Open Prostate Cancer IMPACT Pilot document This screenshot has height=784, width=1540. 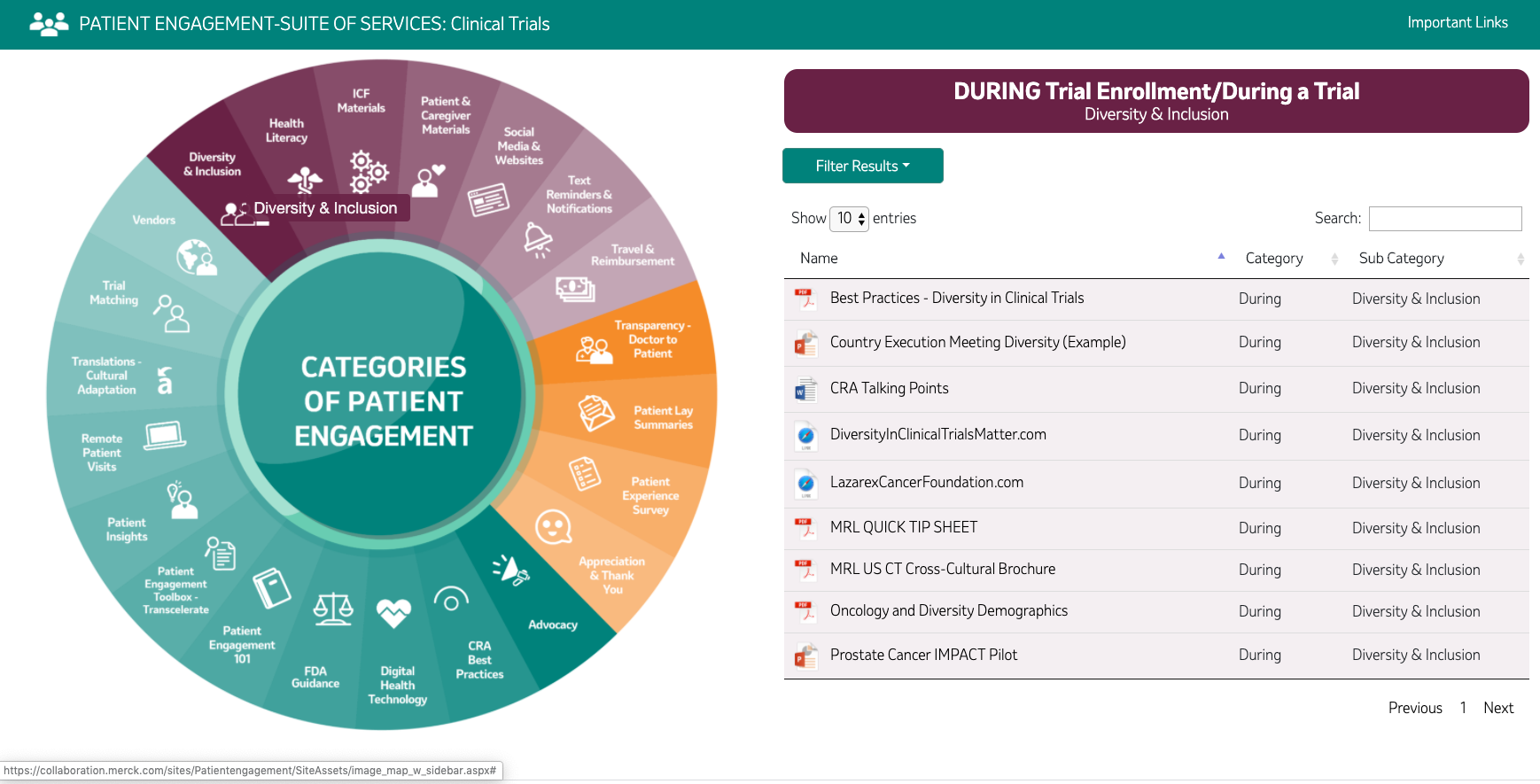click(x=923, y=655)
